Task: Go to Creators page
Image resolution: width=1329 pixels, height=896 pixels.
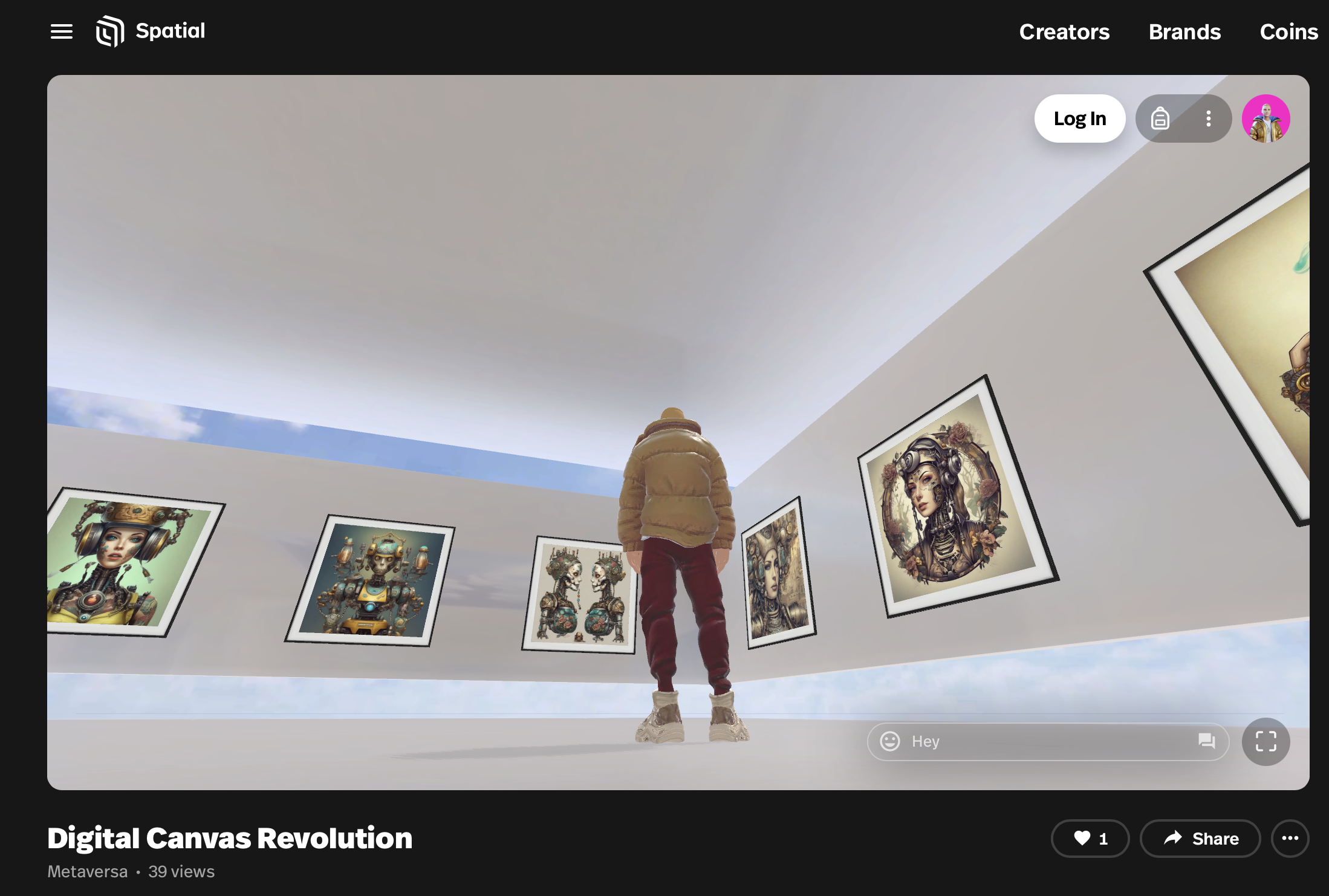Action: (x=1064, y=31)
